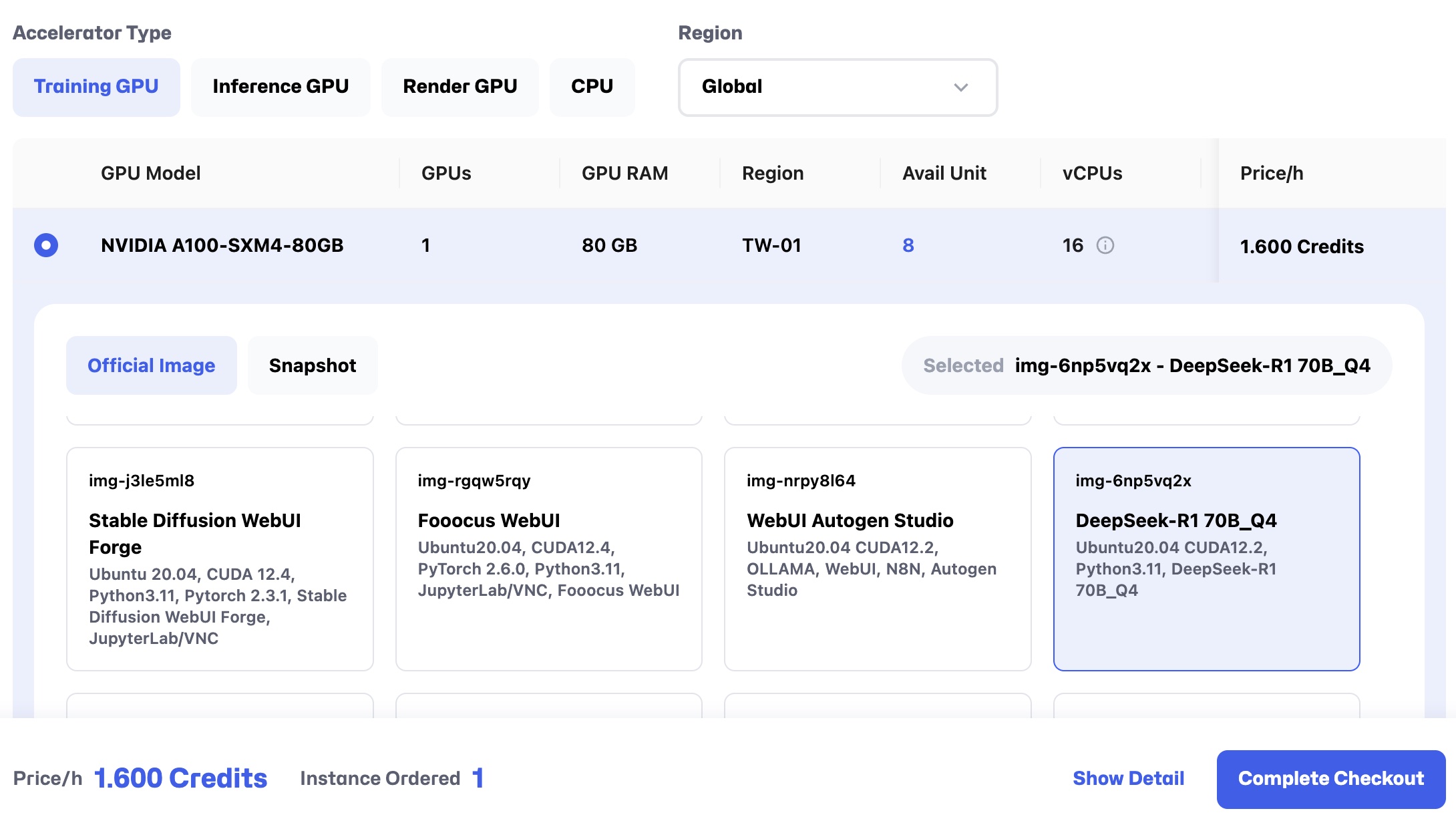
Task: Pick the WebUI Autogen Studio image card
Action: (877, 558)
